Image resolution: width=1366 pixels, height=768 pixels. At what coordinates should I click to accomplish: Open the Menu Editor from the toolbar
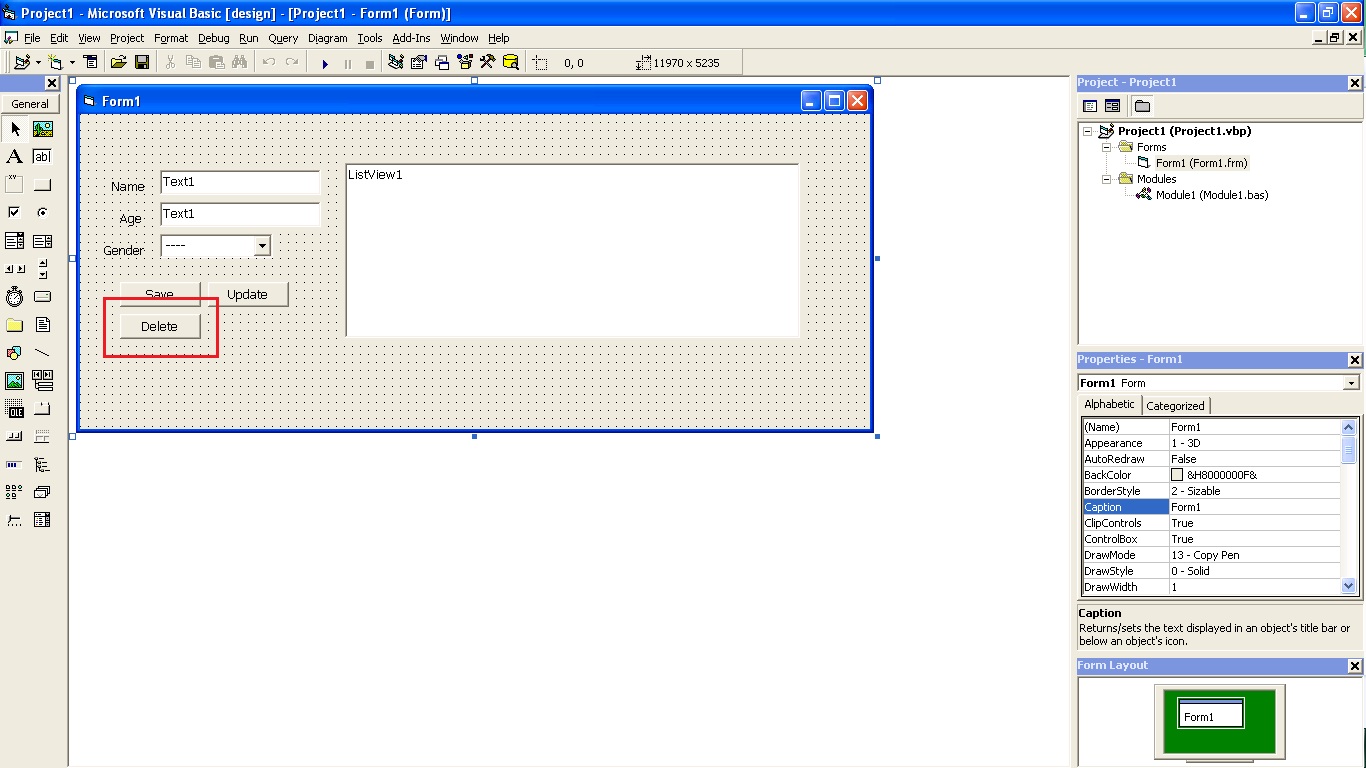click(91, 62)
